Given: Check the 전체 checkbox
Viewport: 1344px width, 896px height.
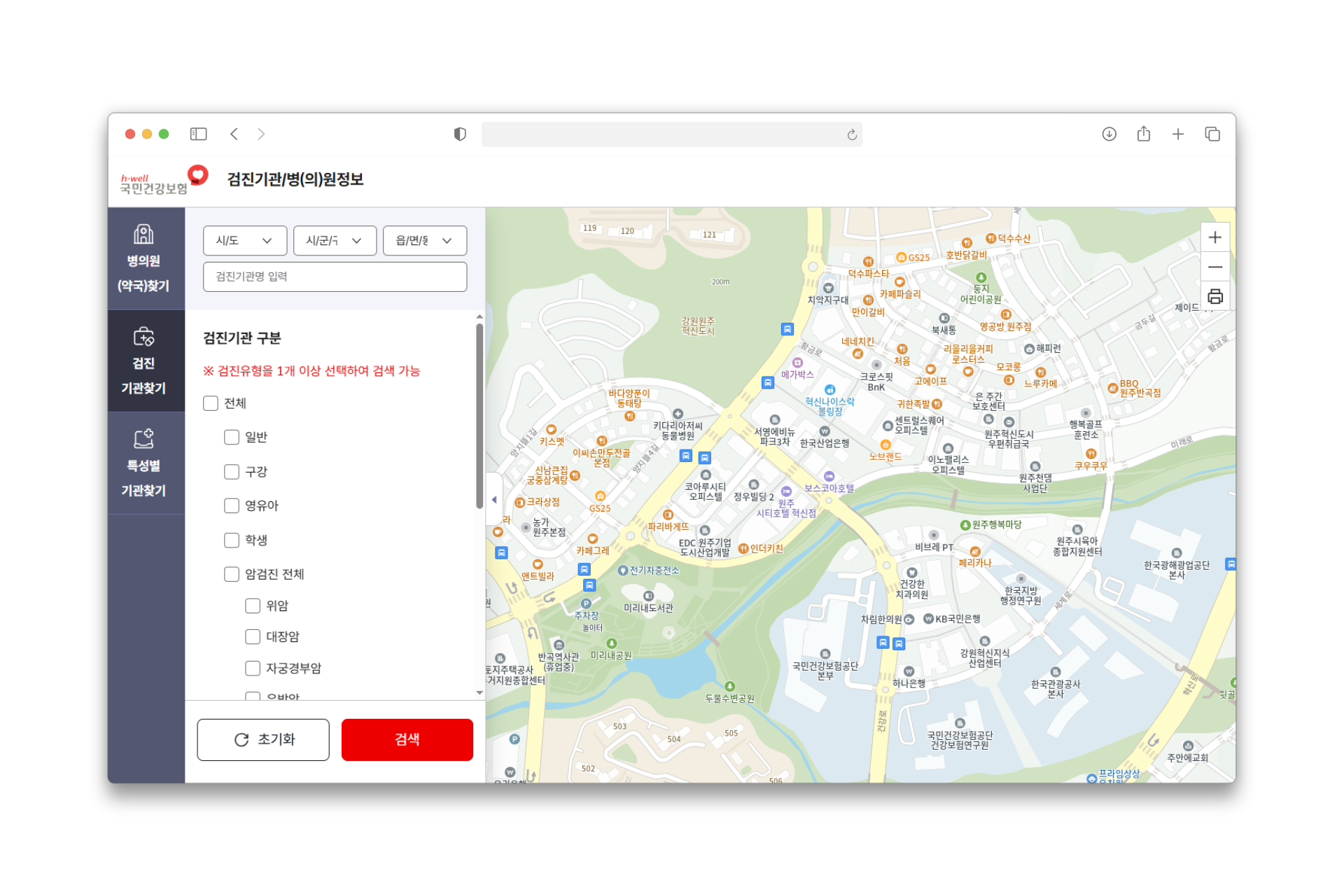Looking at the screenshot, I should click(x=211, y=403).
